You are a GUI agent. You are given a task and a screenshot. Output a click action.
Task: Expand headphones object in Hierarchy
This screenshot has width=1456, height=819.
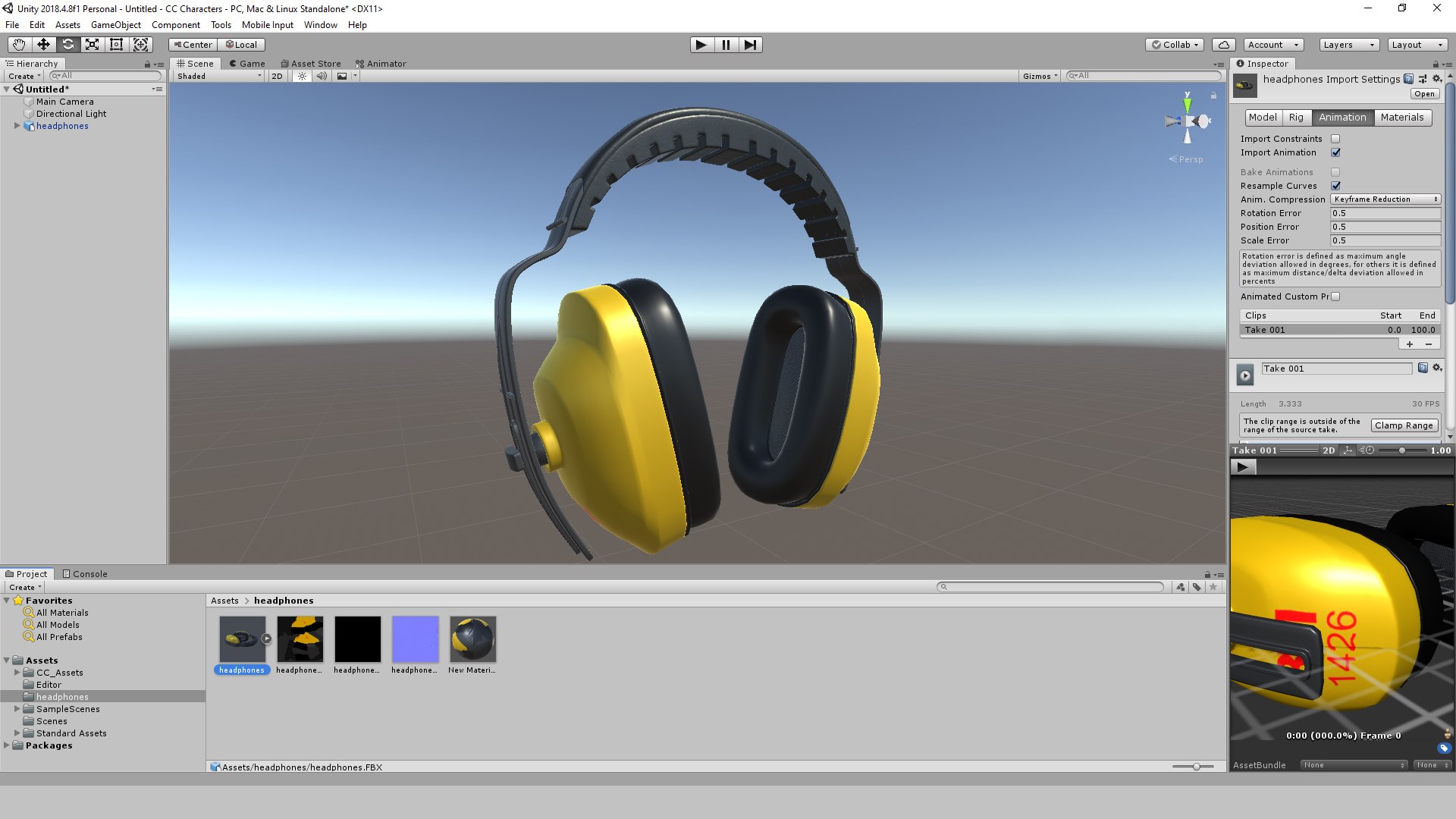pos(17,126)
